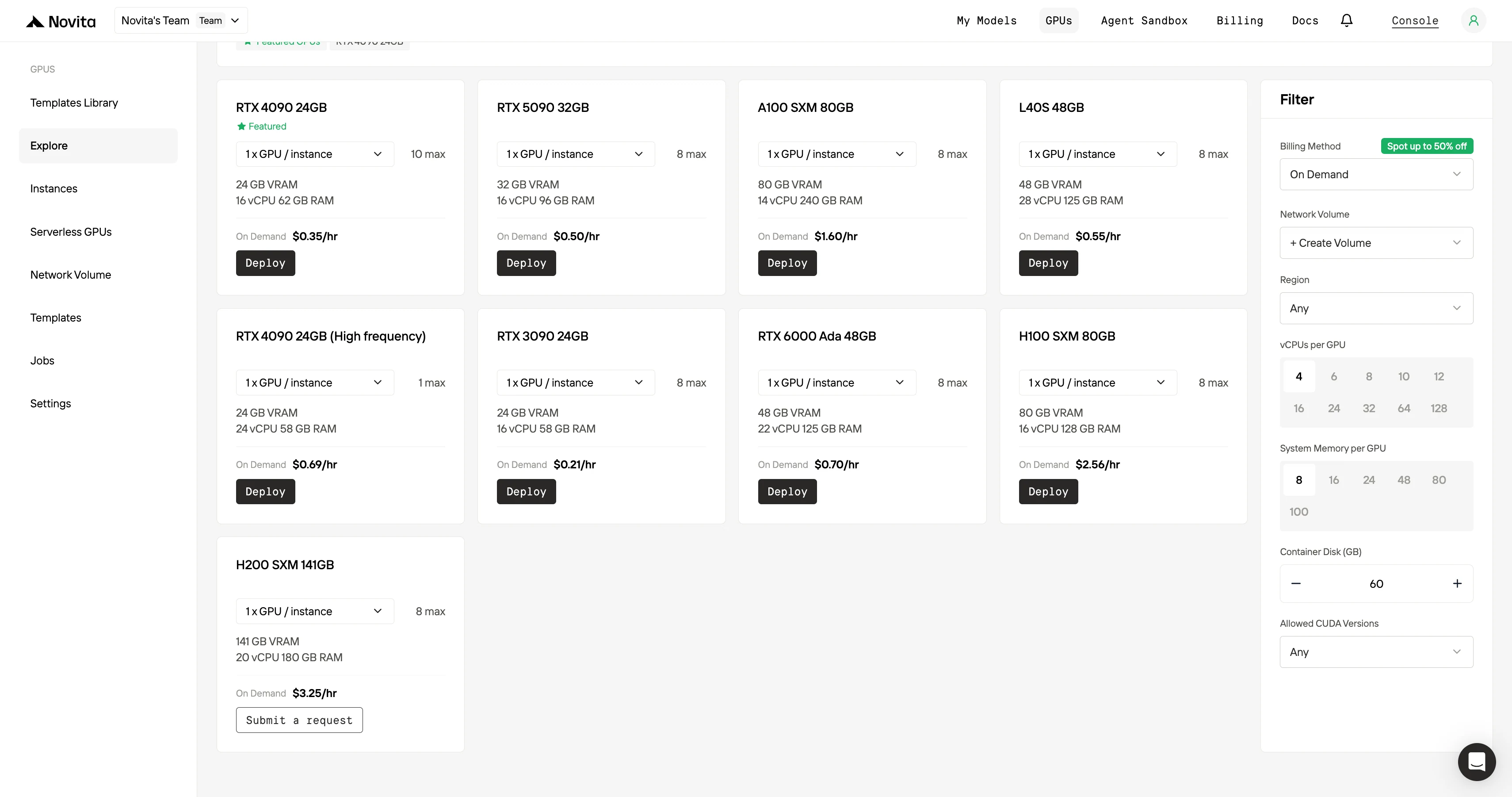This screenshot has width=1512, height=797.
Task: Open GPUs in top navigation
Action: click(1058, 20)
